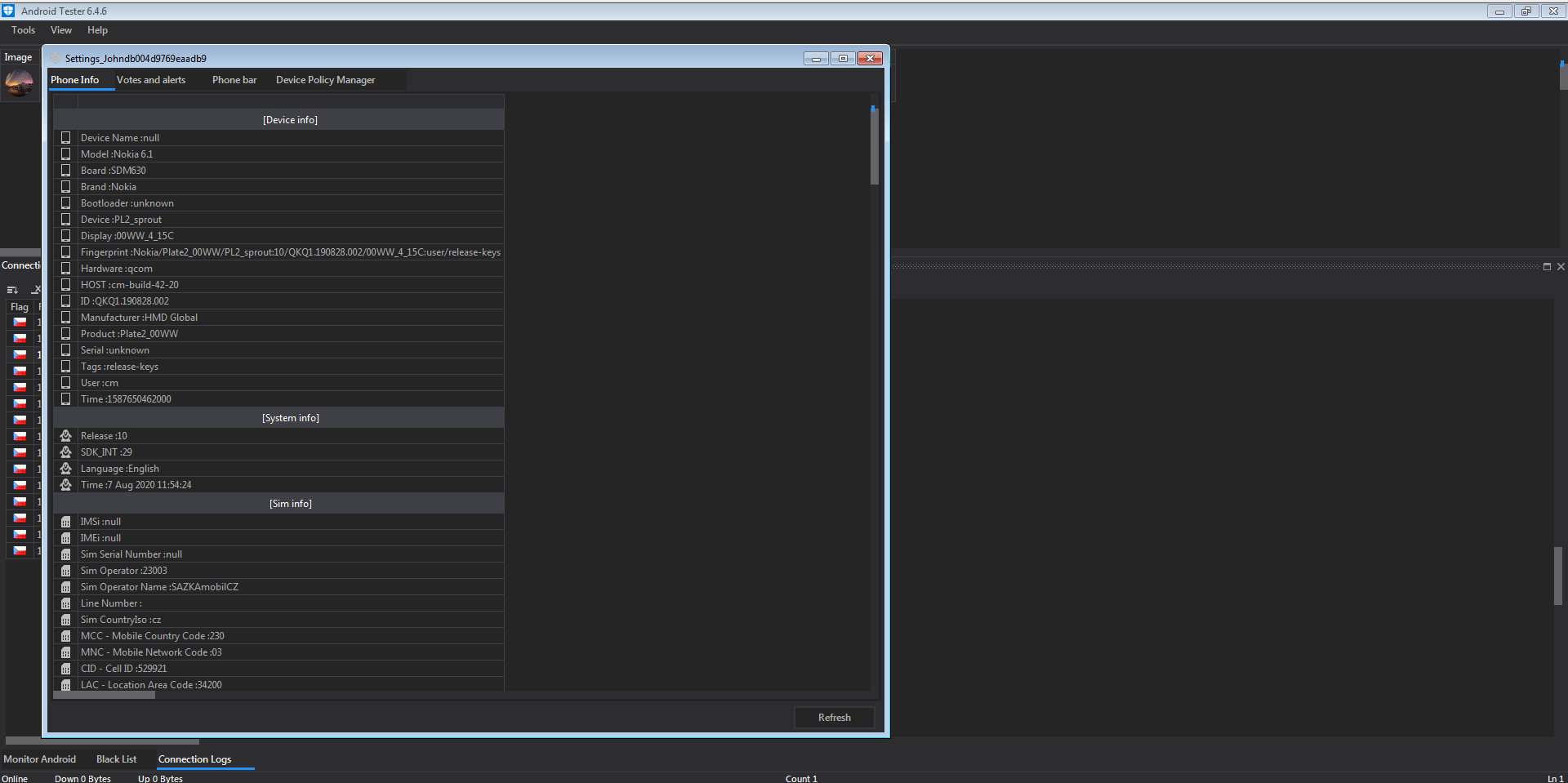1568x783 pixels.
Task: Click the Flag column header
Action: tap(20, 307)
